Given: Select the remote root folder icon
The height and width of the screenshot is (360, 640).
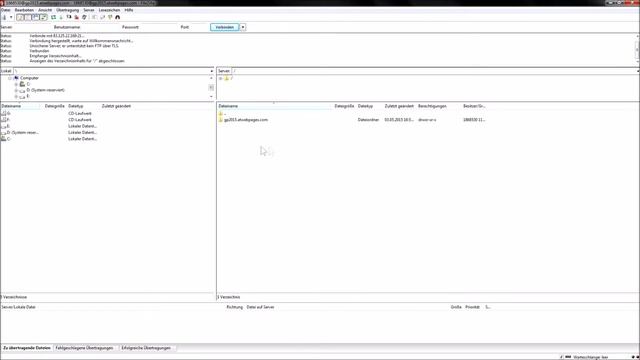Looking at the screenshot, I should point(227,78).
